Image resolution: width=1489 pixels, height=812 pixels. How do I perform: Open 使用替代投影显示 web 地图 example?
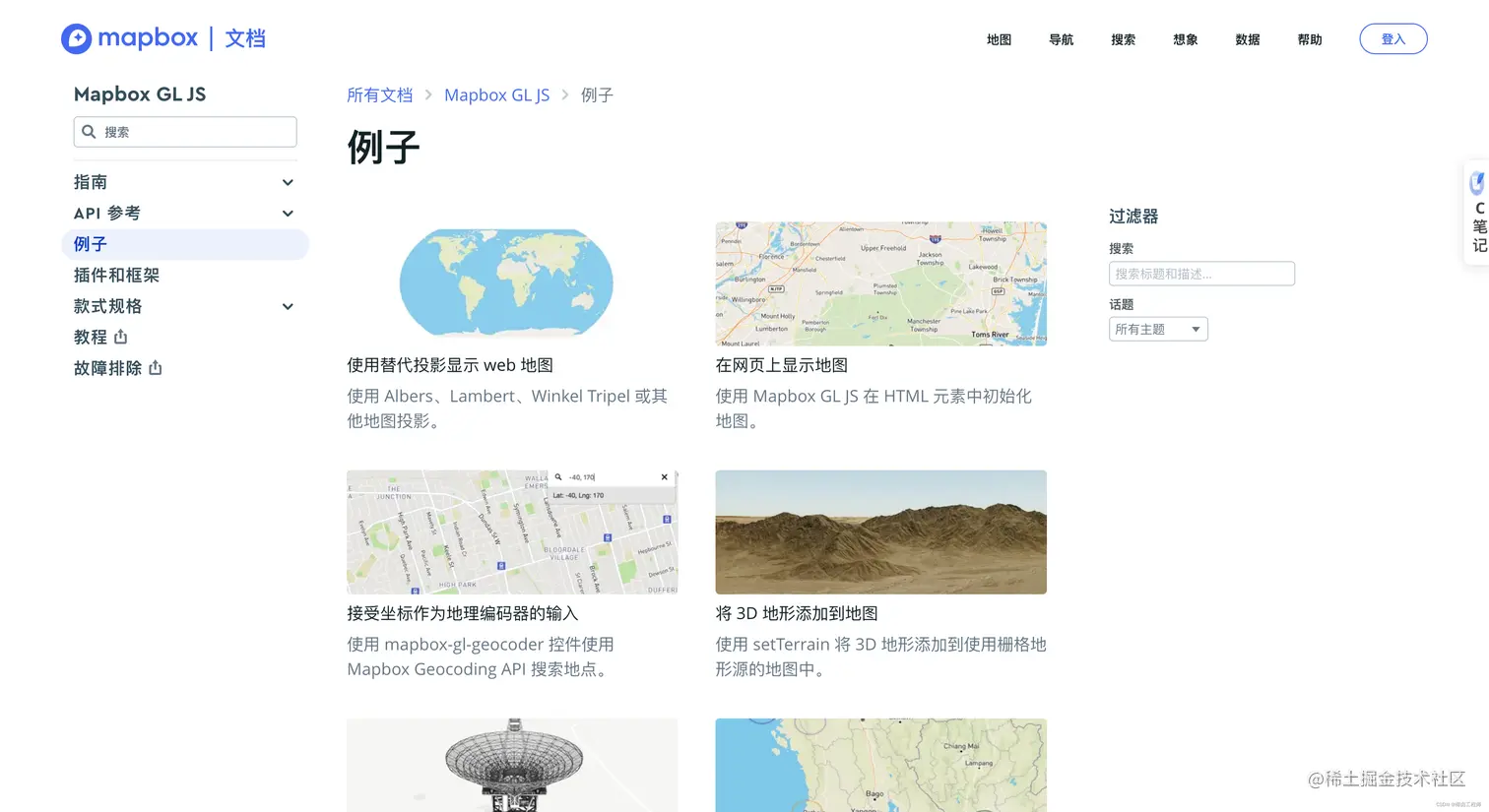coord(450,365)
